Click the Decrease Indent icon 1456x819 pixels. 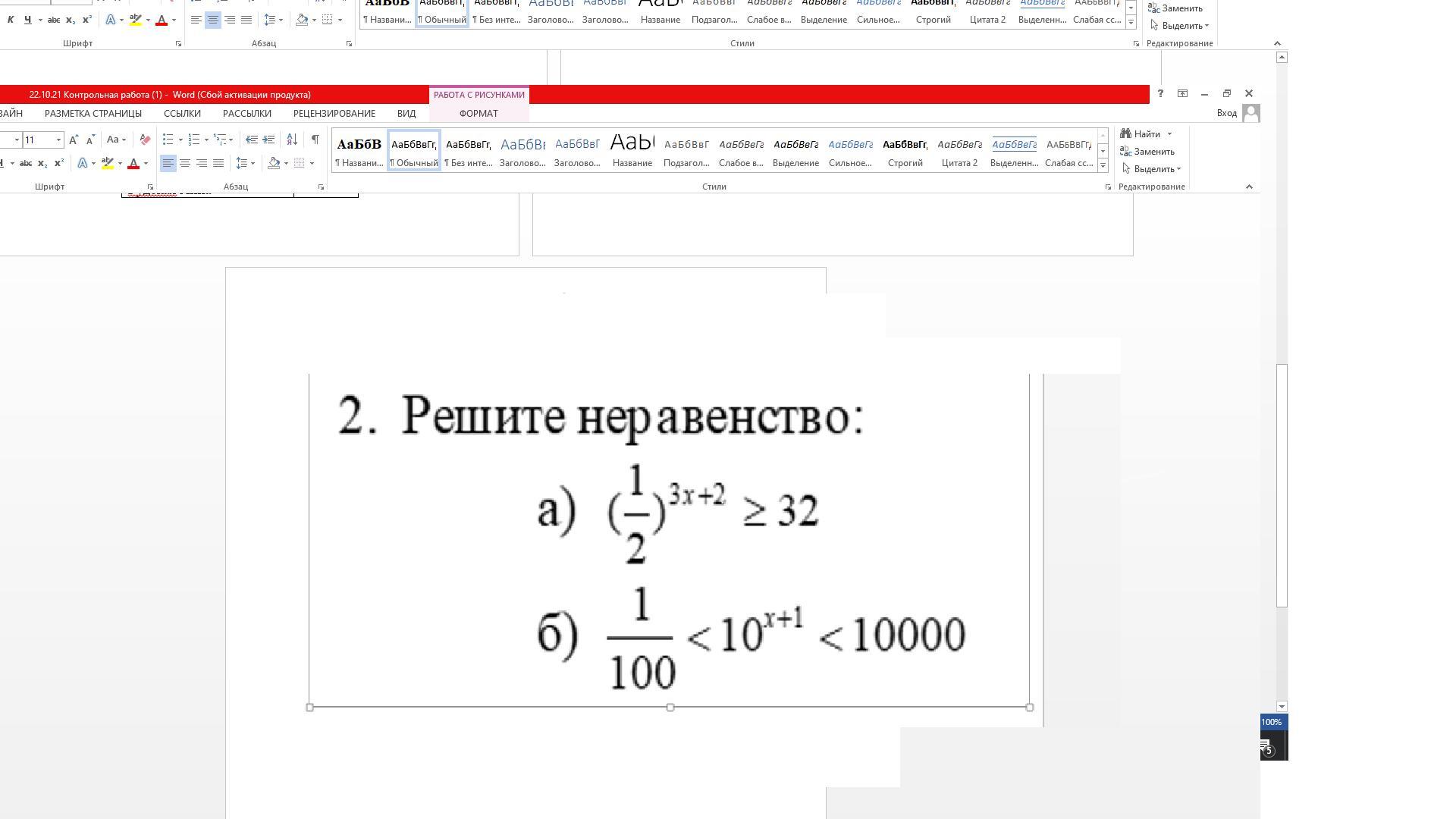(x=252, y=140)
